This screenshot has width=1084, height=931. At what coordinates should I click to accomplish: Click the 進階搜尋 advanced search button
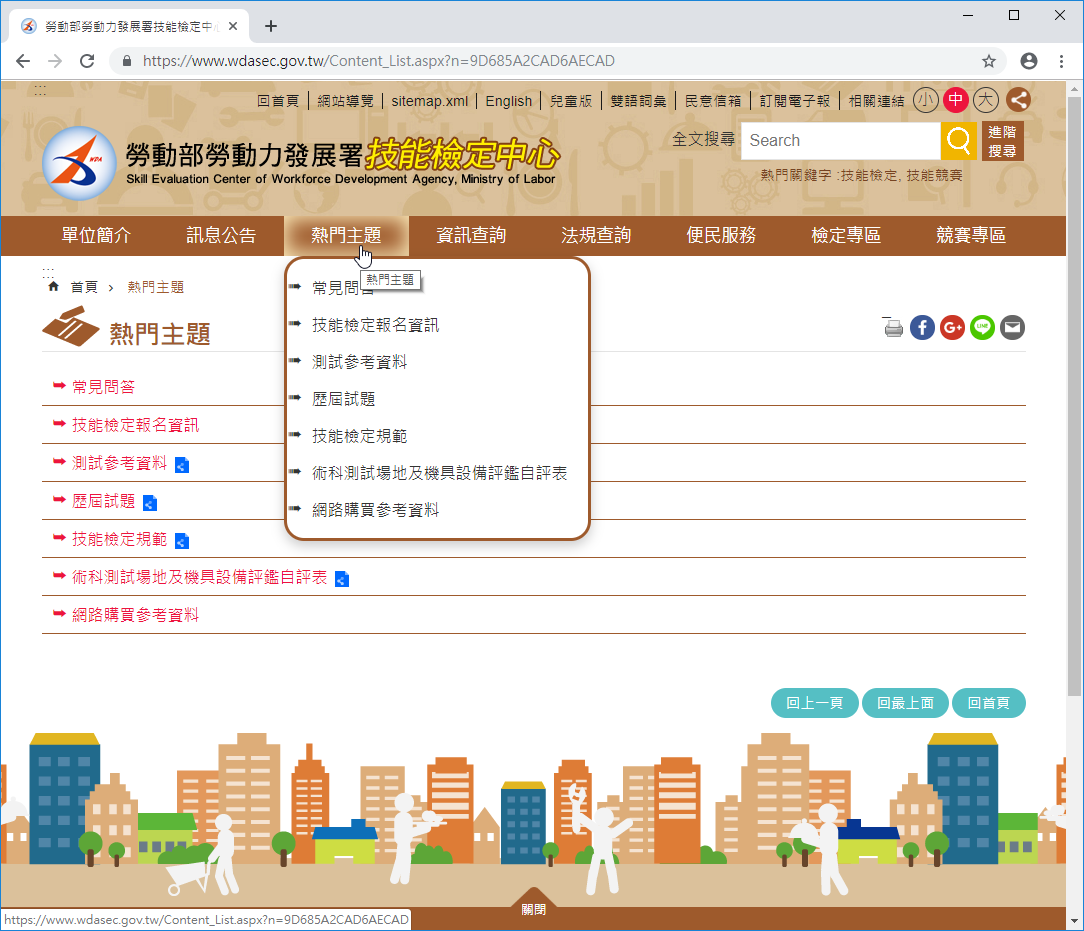1002,141
